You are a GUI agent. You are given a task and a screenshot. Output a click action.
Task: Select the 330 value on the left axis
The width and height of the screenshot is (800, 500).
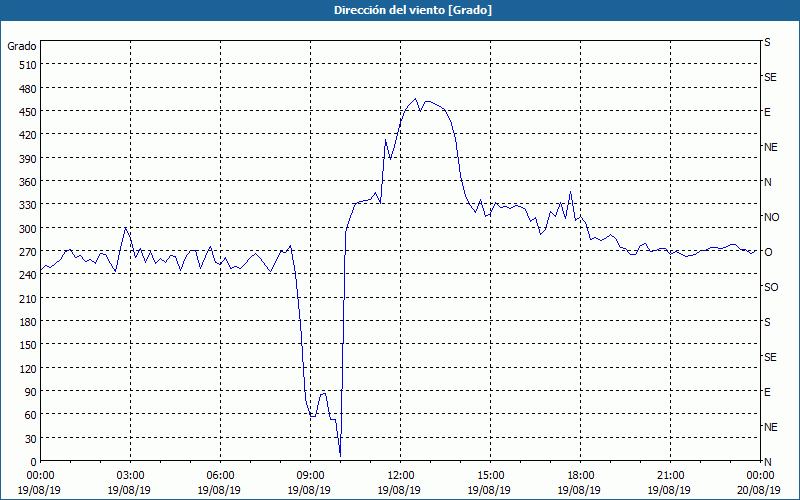click(28, 205)
